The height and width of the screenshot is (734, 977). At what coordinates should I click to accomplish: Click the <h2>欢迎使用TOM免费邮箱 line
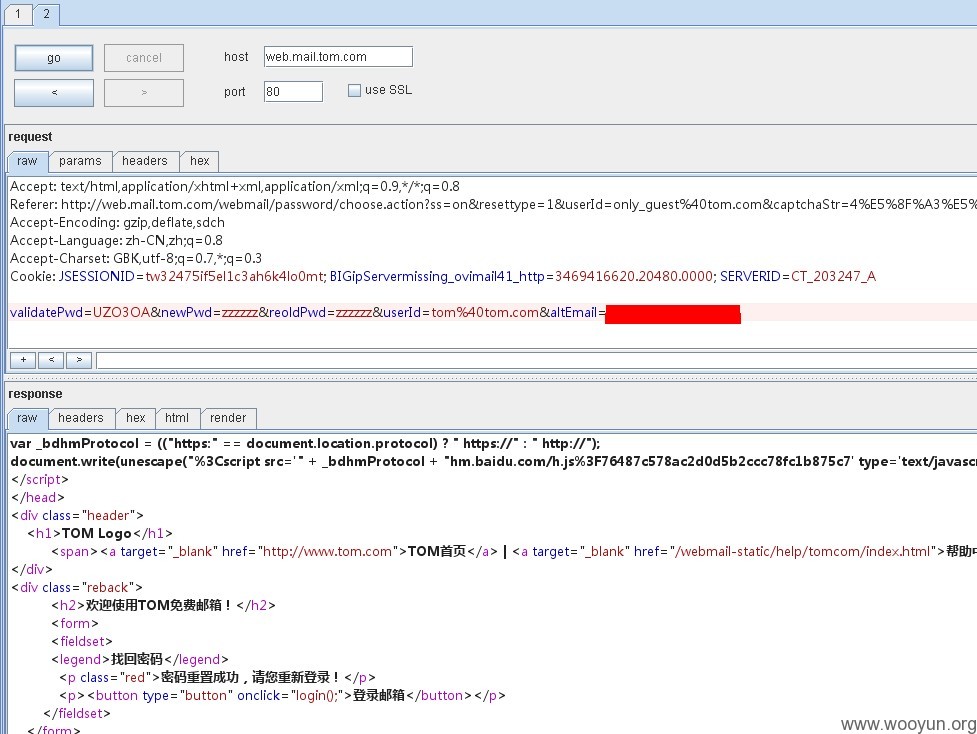(163, 606)
